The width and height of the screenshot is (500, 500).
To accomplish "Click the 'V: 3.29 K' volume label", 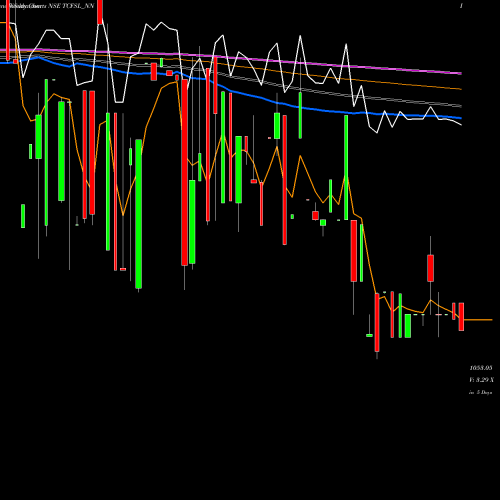I will pos(481,380).
